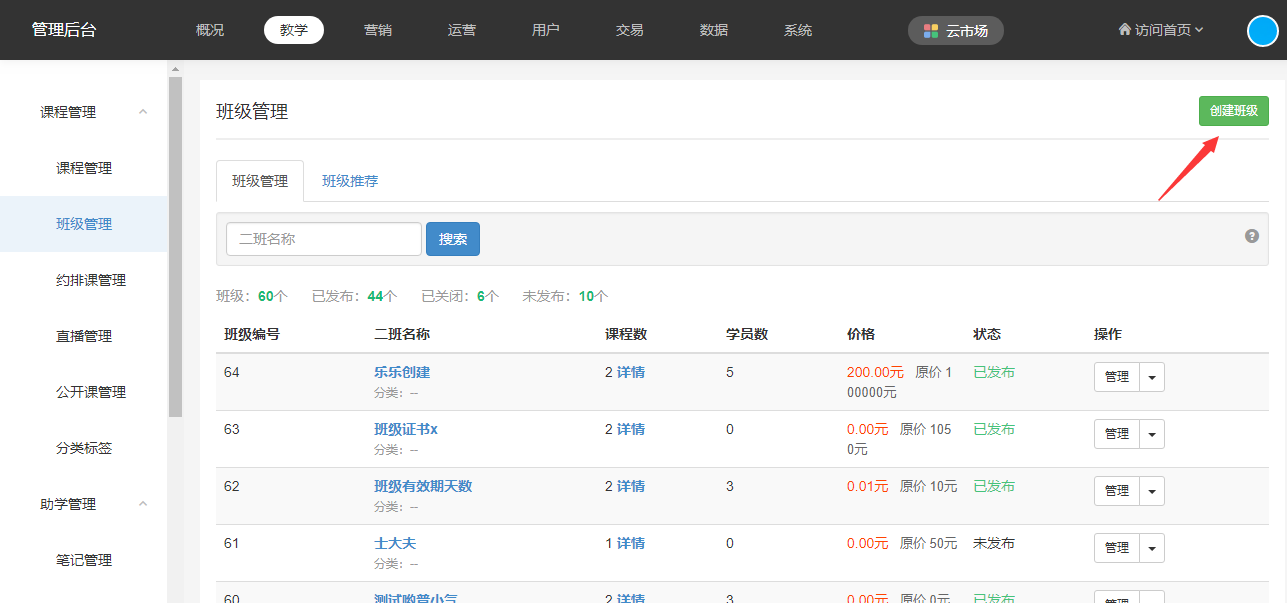Open the 乐乐创建 class link
1287x603 pixels.
(402, 372)
